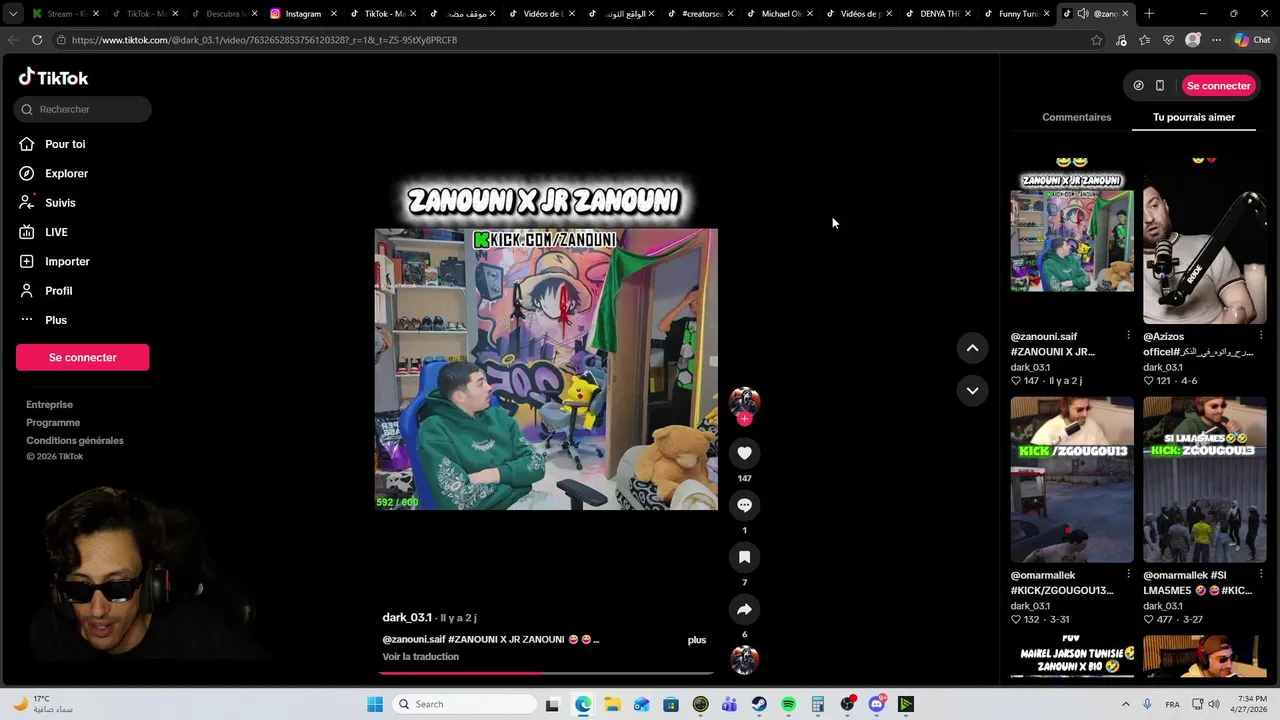The height and width of the screenshot is (720, 1280).
Task: Play the microphone man recommended thumbnail
Action: (x=1204, y=240)
